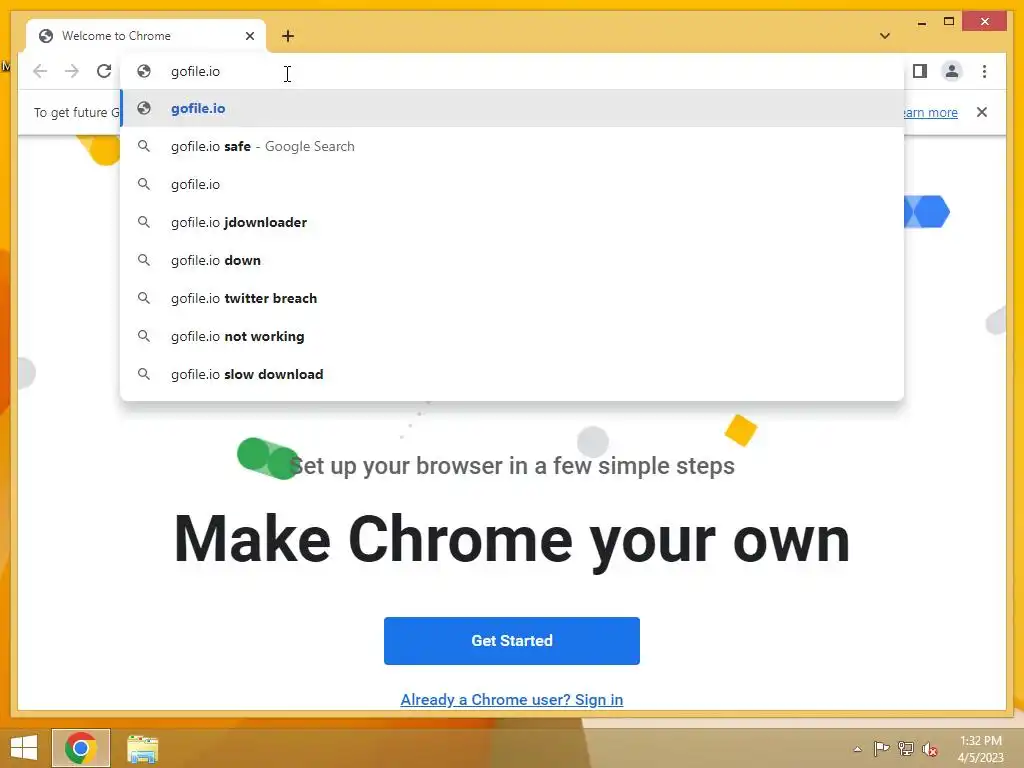The width and height of the screenshot is (1024, 768).
Task: Open a new tab with the plus icon
Action: [288, 36]
